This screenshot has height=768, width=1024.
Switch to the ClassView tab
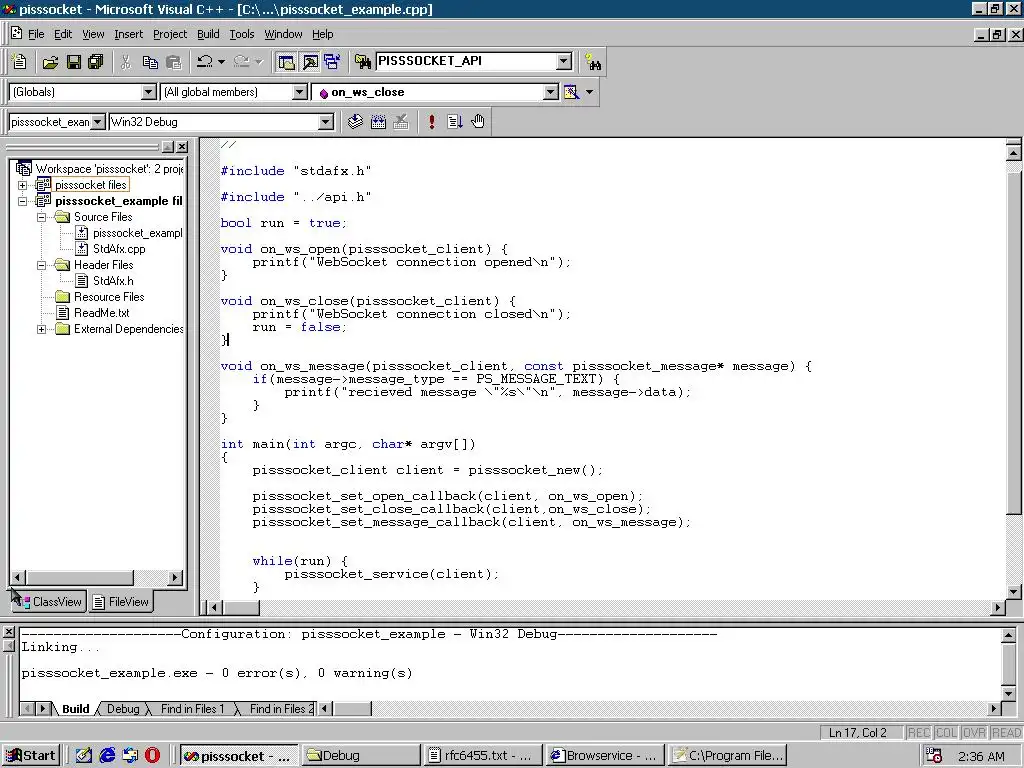click(x=50, y=601)
